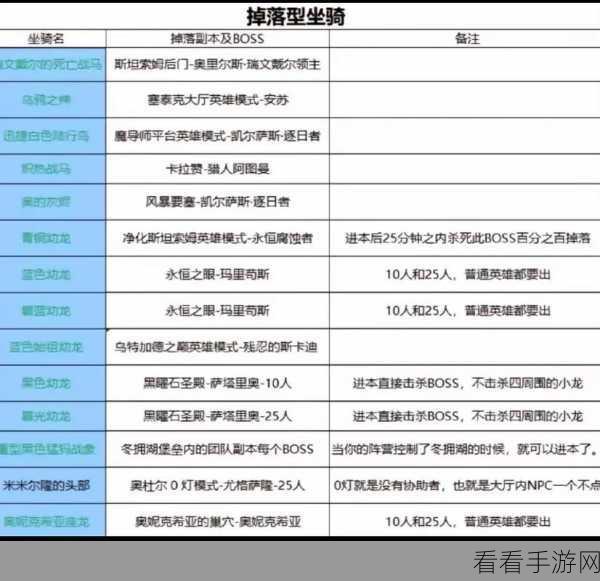Screen dimensions: 600x581
Task: Click cell "卡拉赞-猎人阿图曼"
Action: tap(218, 169)
